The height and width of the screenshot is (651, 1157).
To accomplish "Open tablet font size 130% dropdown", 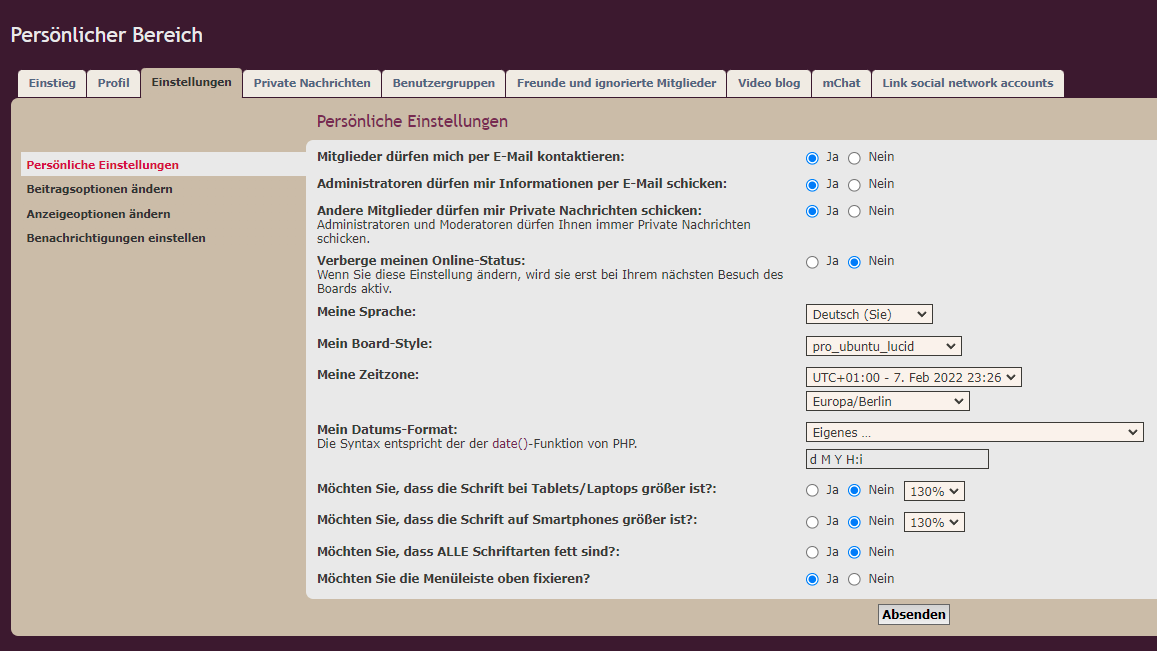I will click(x=934, y=491).
